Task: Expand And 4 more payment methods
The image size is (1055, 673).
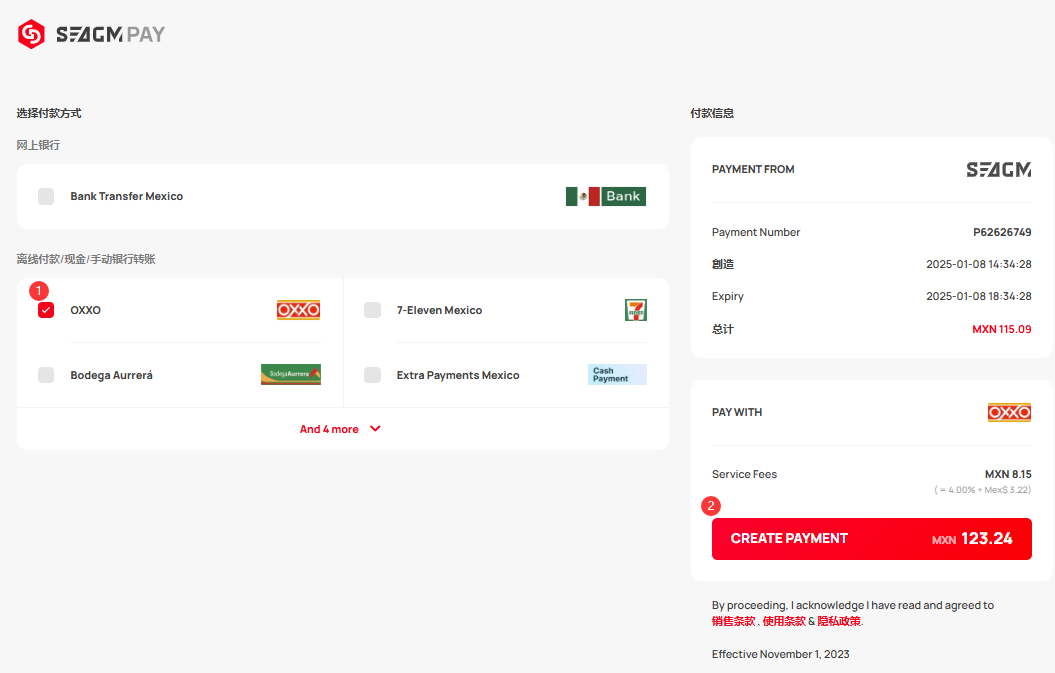Action: pos(340,429)
